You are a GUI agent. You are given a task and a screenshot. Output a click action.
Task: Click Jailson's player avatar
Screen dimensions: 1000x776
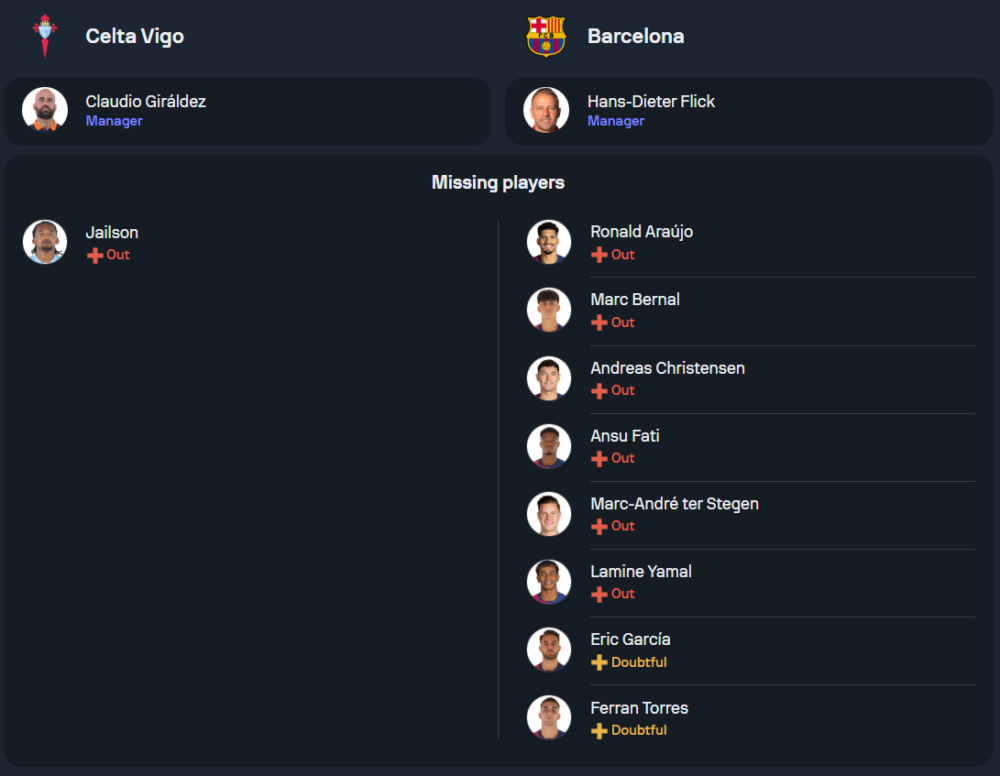[45, 242]
